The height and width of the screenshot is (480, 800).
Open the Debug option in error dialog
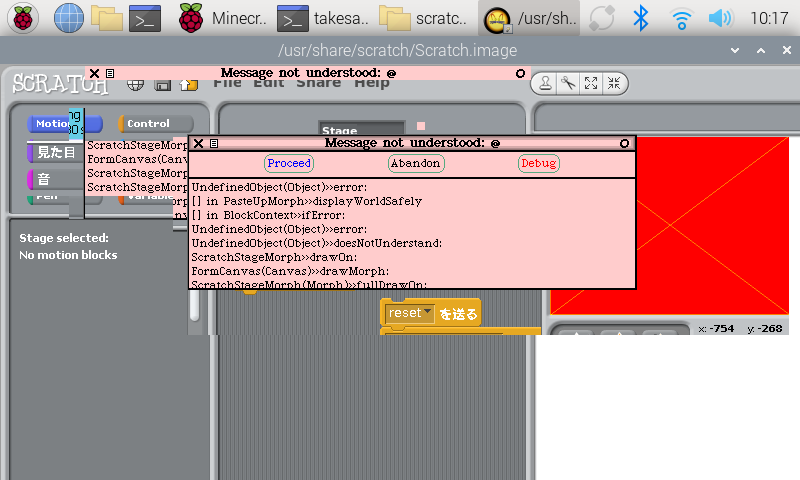point(539,163)
